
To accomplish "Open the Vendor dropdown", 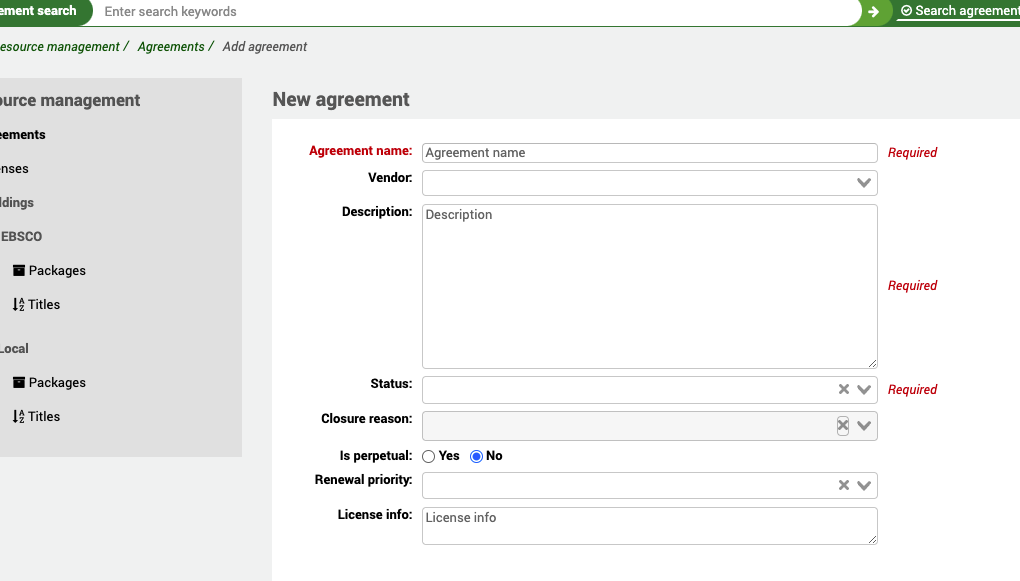I will [863, 182].
